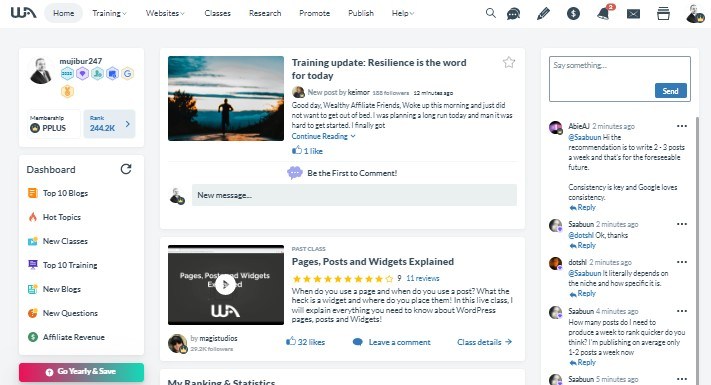
Task: Send the chat message
Action: 671,91
